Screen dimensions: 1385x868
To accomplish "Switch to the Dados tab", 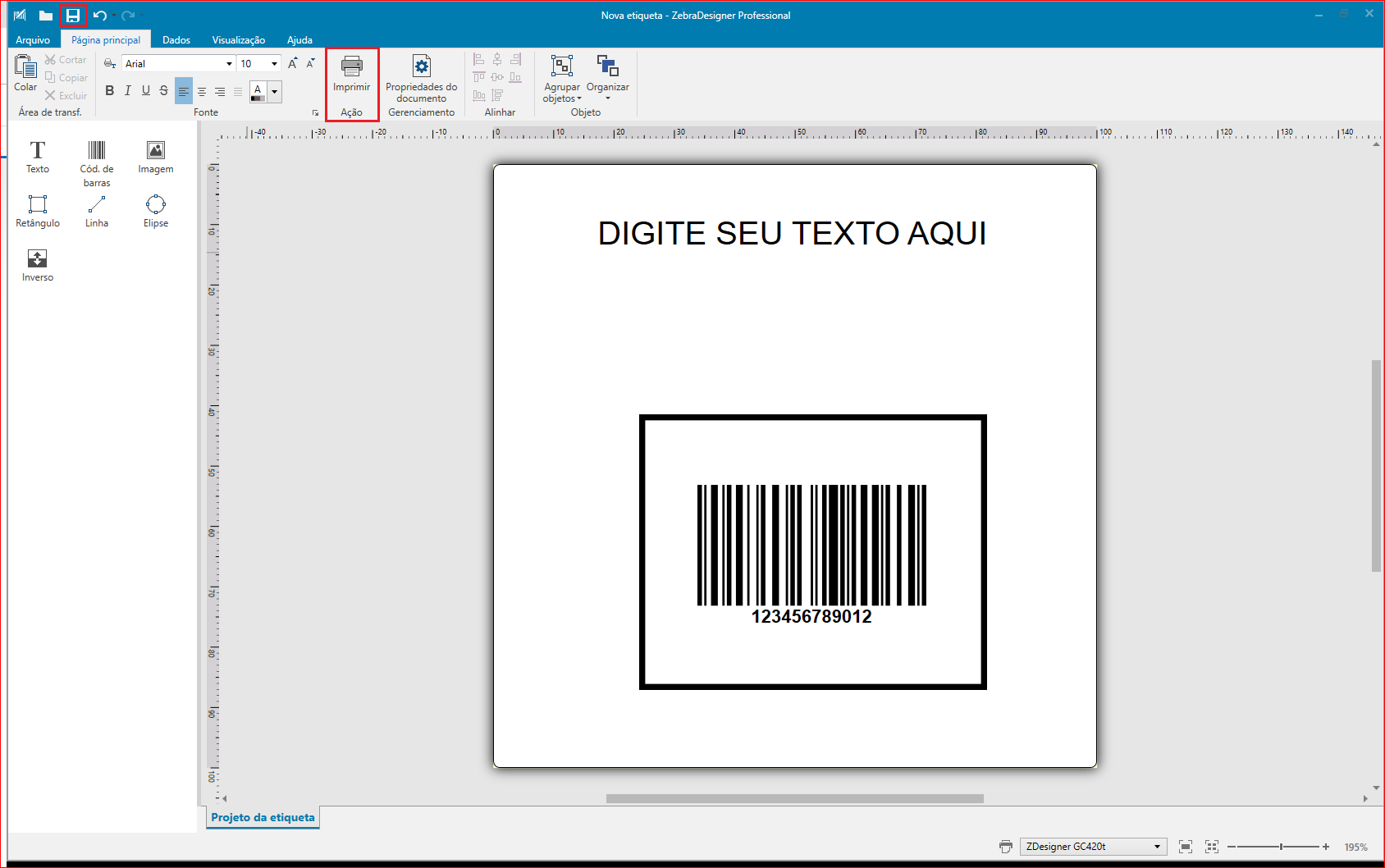I will [176, 39].
